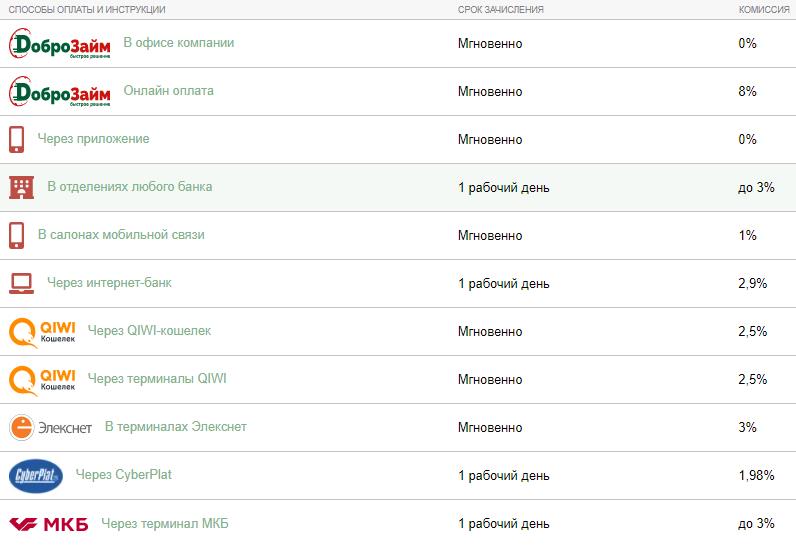Image resolution: width=796 pixels, height=545 pixels.
Task: Open the Через интернет-банк link
Action: (109, 283)
